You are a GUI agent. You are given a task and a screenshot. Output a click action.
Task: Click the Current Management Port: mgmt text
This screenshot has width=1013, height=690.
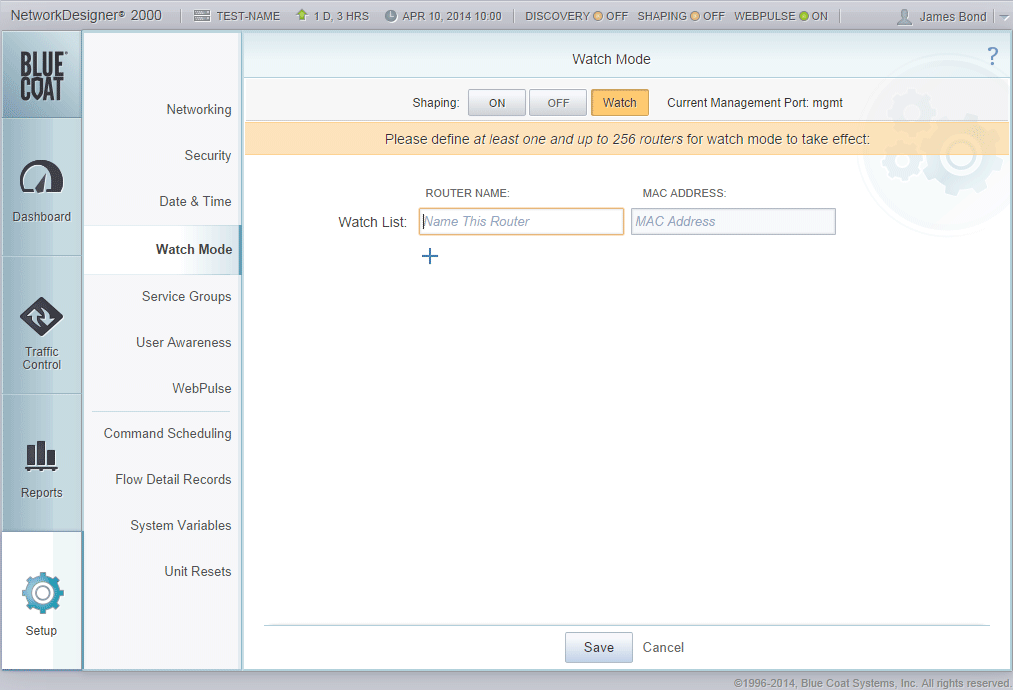[755, 103]
